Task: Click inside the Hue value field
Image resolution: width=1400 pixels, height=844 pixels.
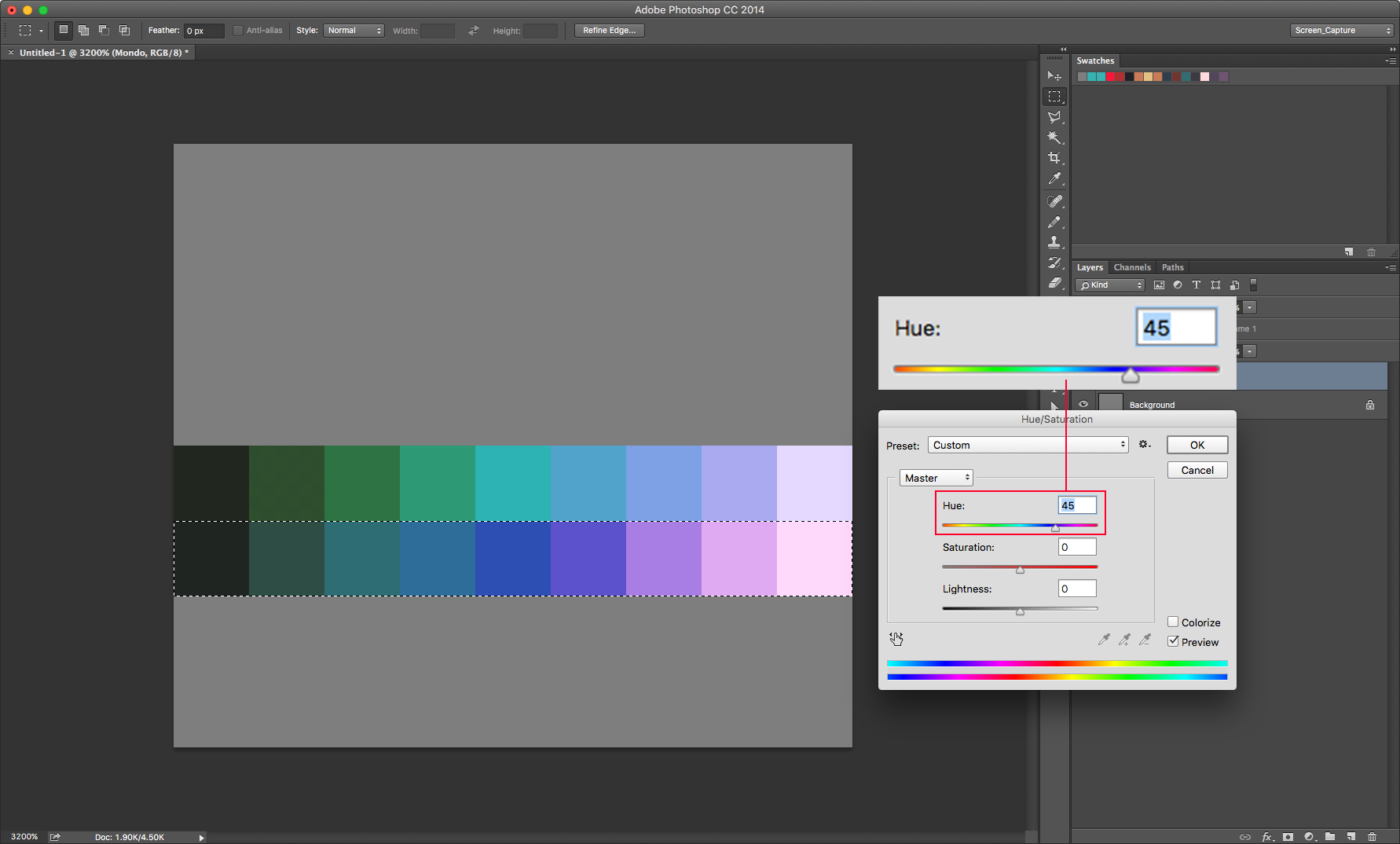Action: coord(1076,505)
